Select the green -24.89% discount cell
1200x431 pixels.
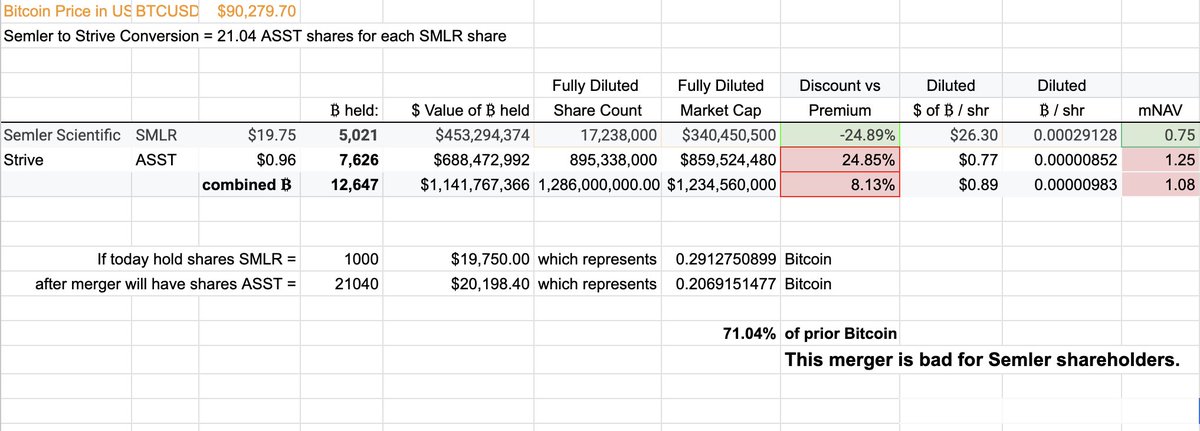coord(841,134)
